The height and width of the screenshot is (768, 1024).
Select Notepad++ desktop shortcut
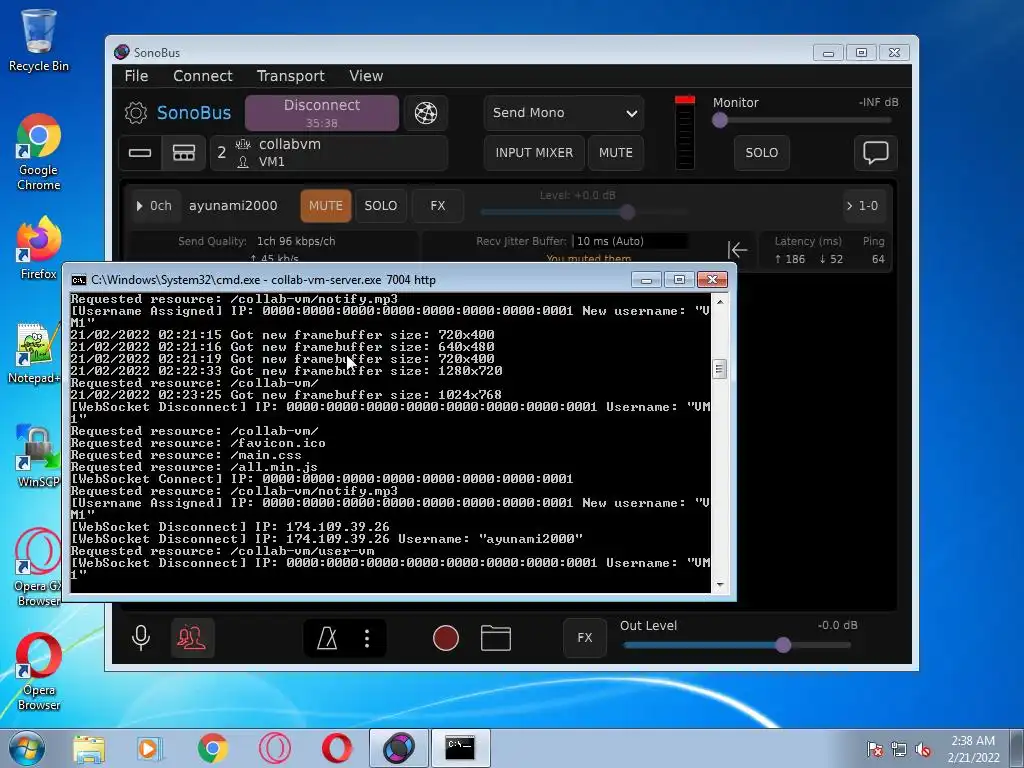coord(36,353)
